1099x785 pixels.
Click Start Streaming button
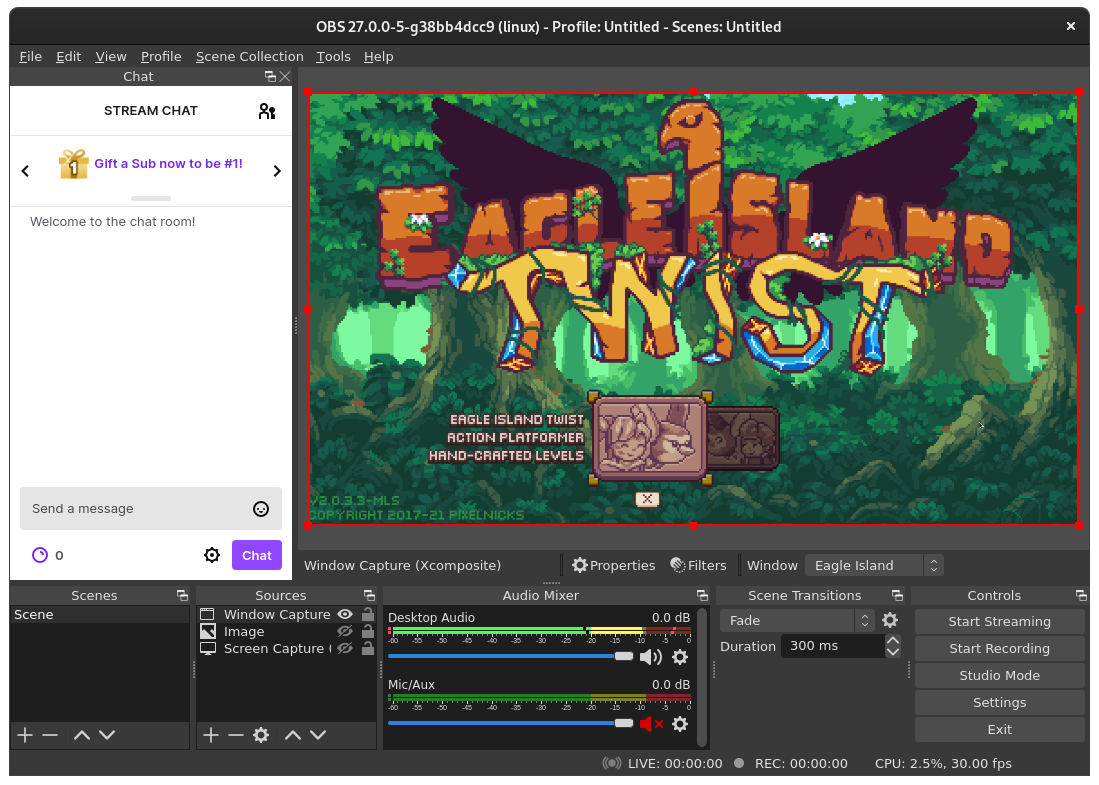(999, 621)
